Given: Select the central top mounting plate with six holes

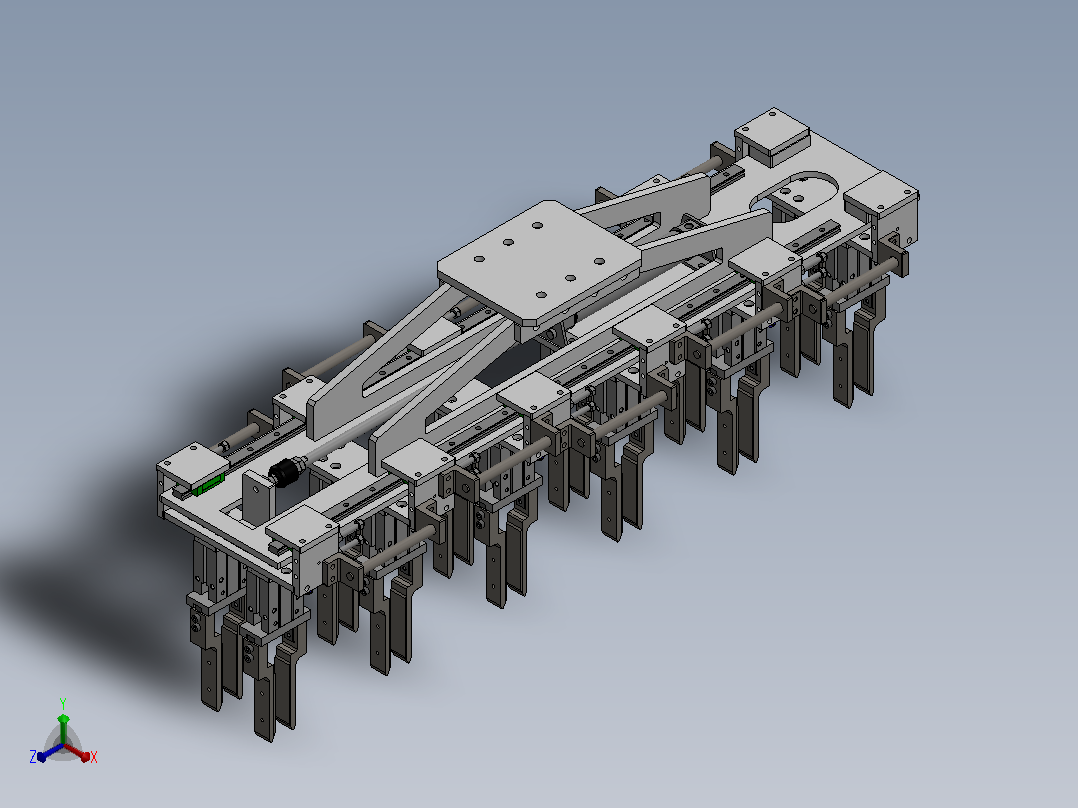Looking at the screenshot, I should (541, 261).
